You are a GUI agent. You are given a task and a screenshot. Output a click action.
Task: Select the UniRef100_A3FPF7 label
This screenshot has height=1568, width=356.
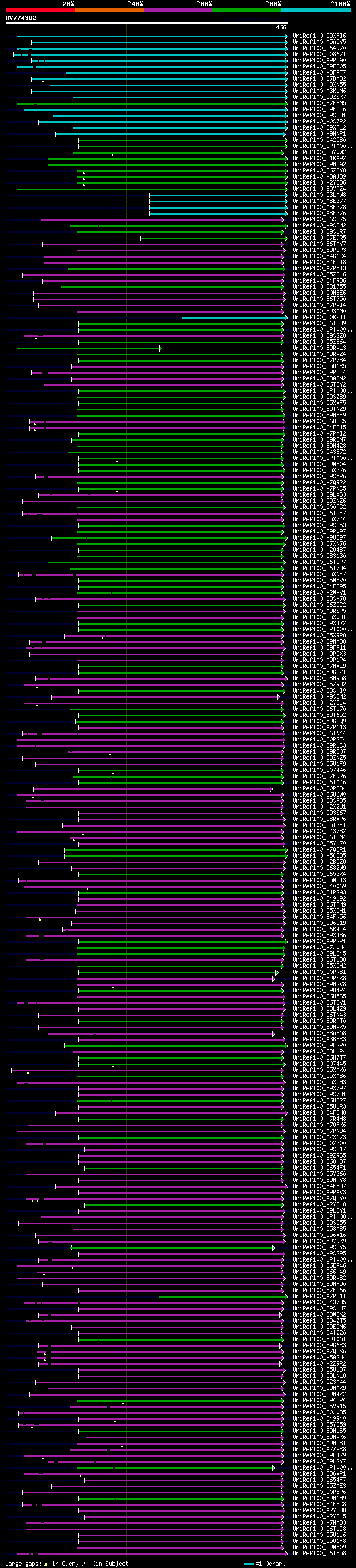click(x=319, y=72)
